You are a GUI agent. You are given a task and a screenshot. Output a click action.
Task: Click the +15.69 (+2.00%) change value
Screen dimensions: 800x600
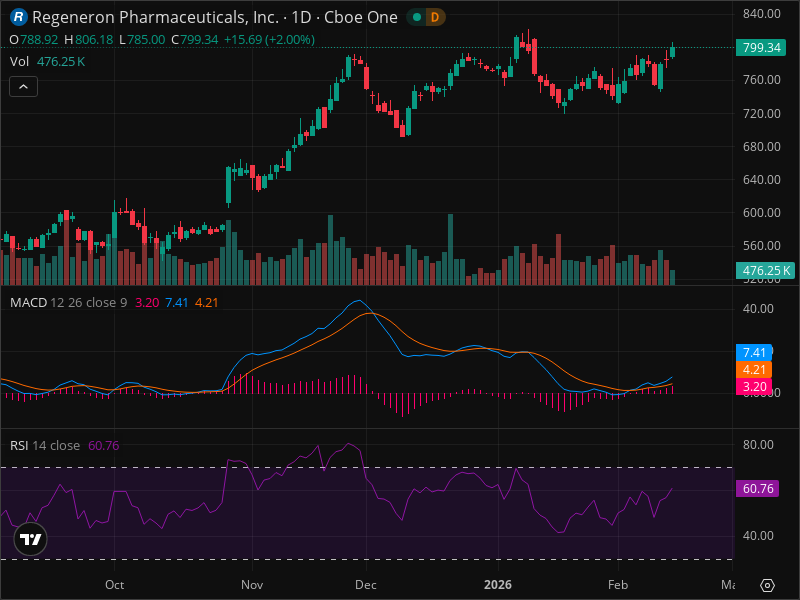(269, 40)
